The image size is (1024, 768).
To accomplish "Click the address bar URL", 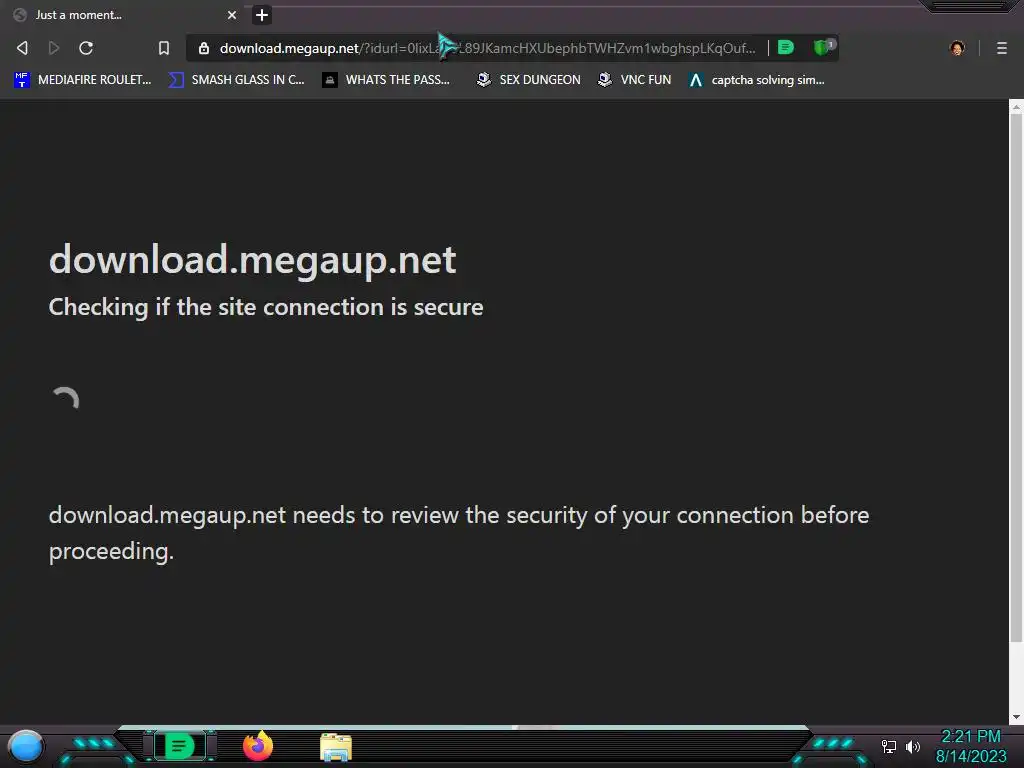I will pyautogui.click(x=487, y=48).
